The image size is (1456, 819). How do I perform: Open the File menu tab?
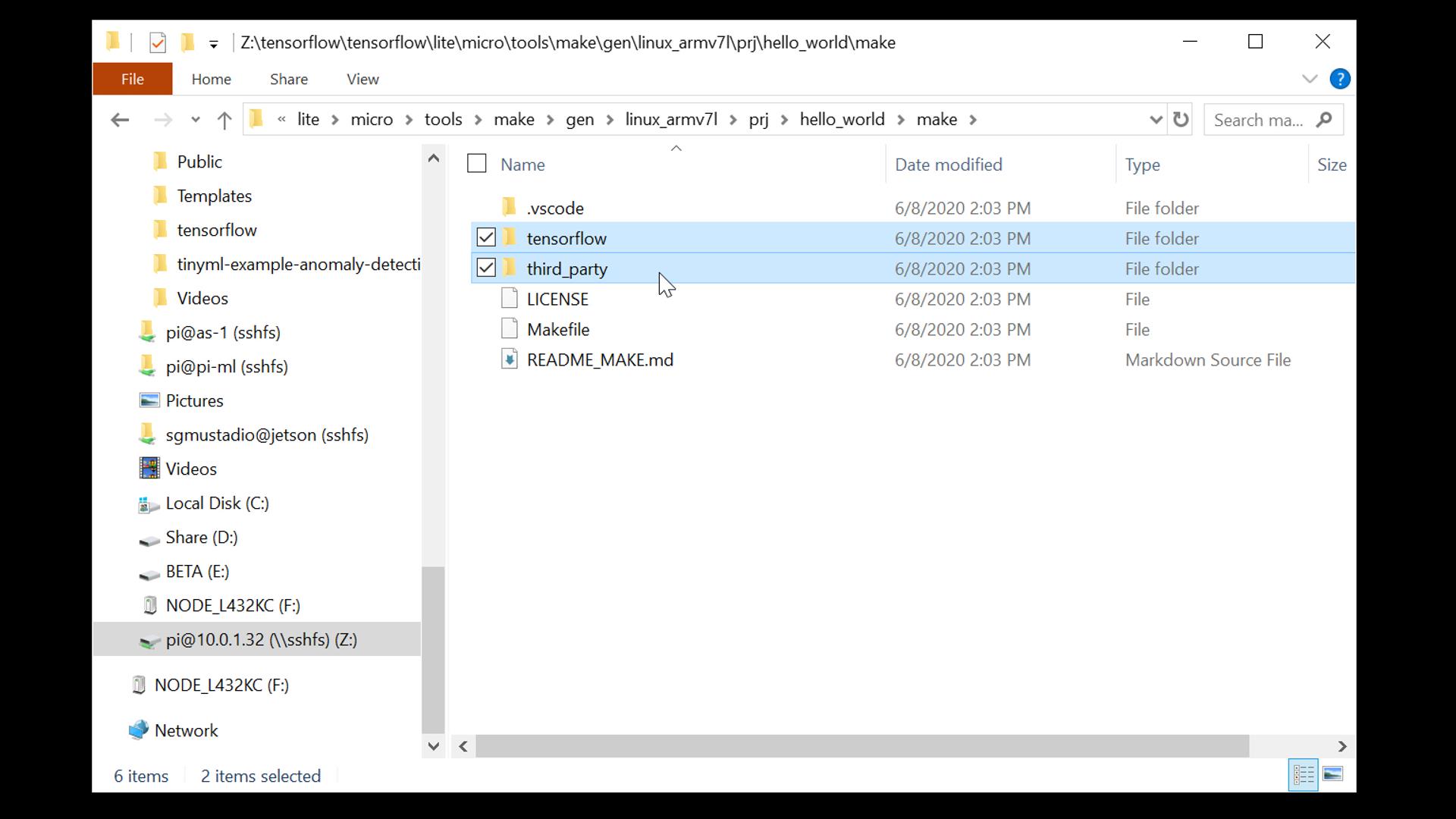click(x=133, y=79)
